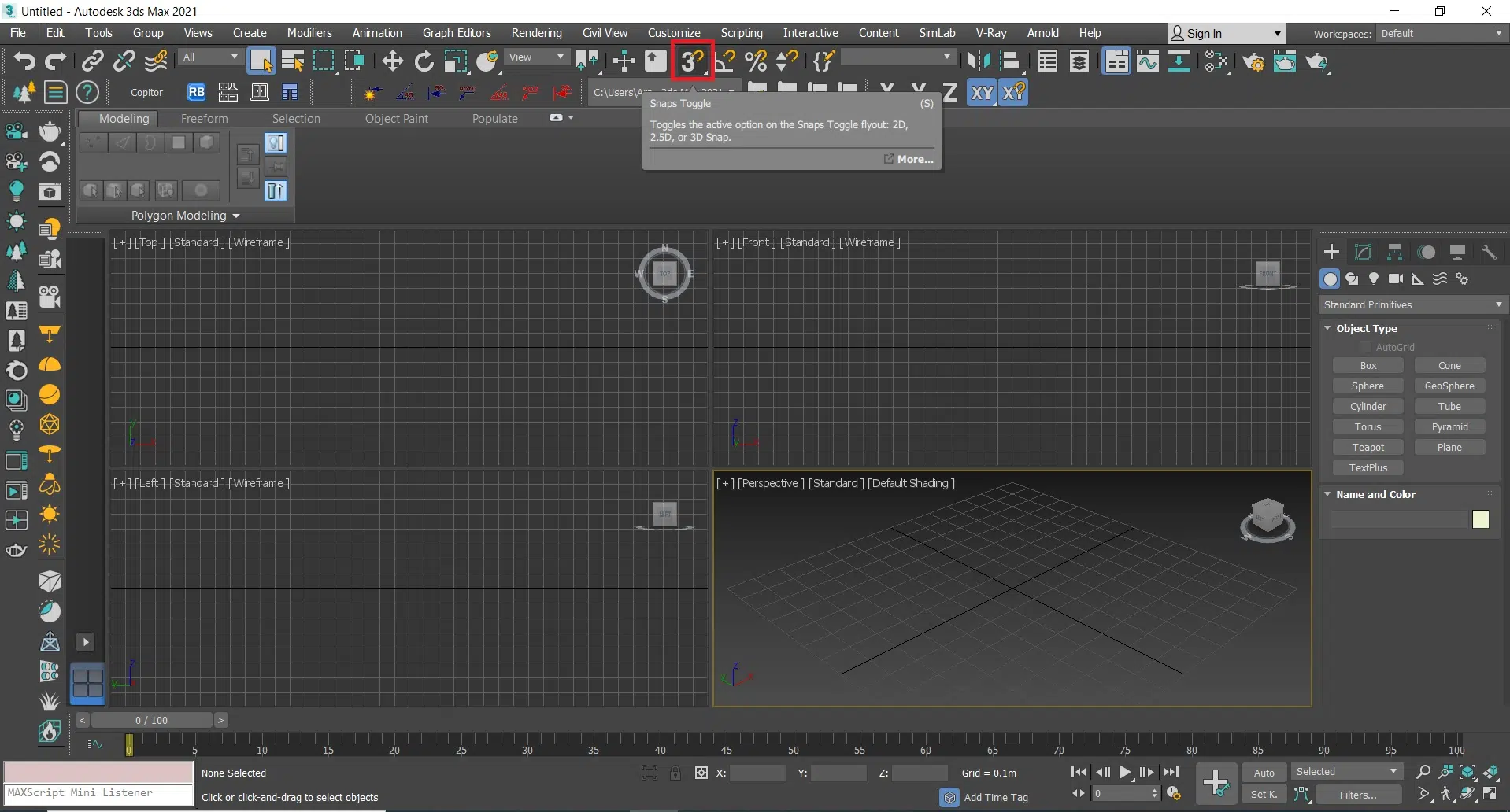Collapse the Object Type rollout
Viewport: 1510px width, 812px height.
[x=1328, y=328]
